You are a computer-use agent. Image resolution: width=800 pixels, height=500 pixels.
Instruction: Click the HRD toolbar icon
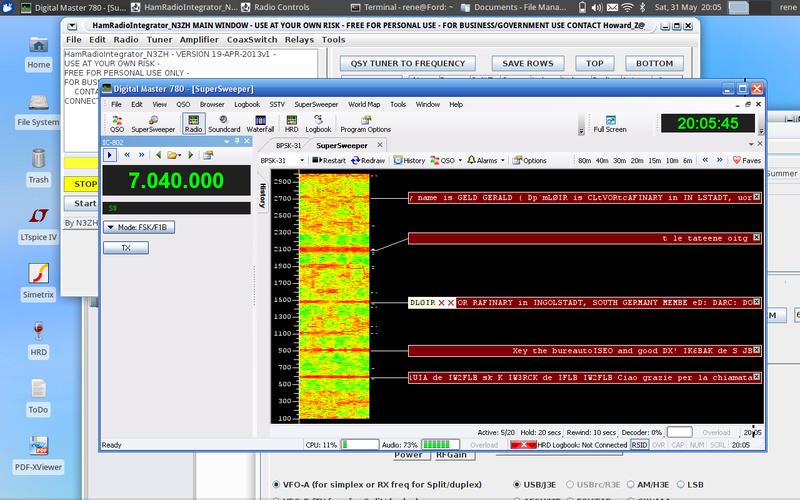[291, 124]
